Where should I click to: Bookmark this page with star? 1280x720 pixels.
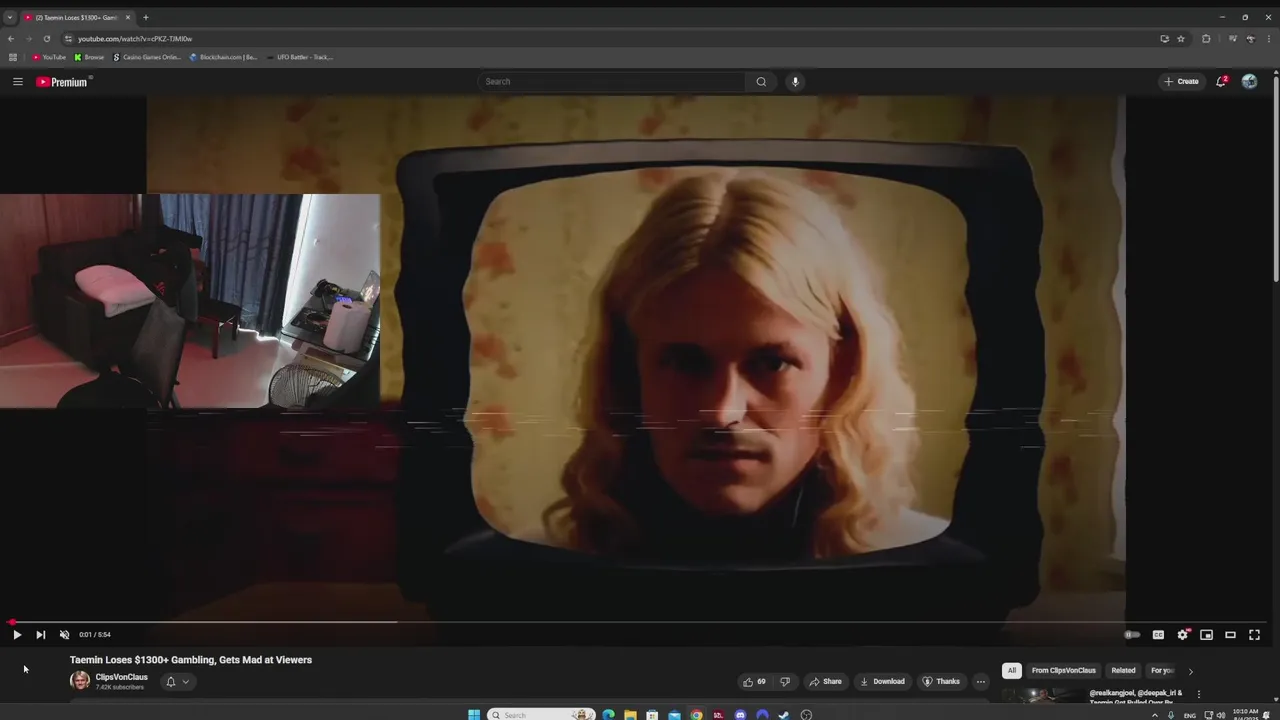click(1181, 39)
